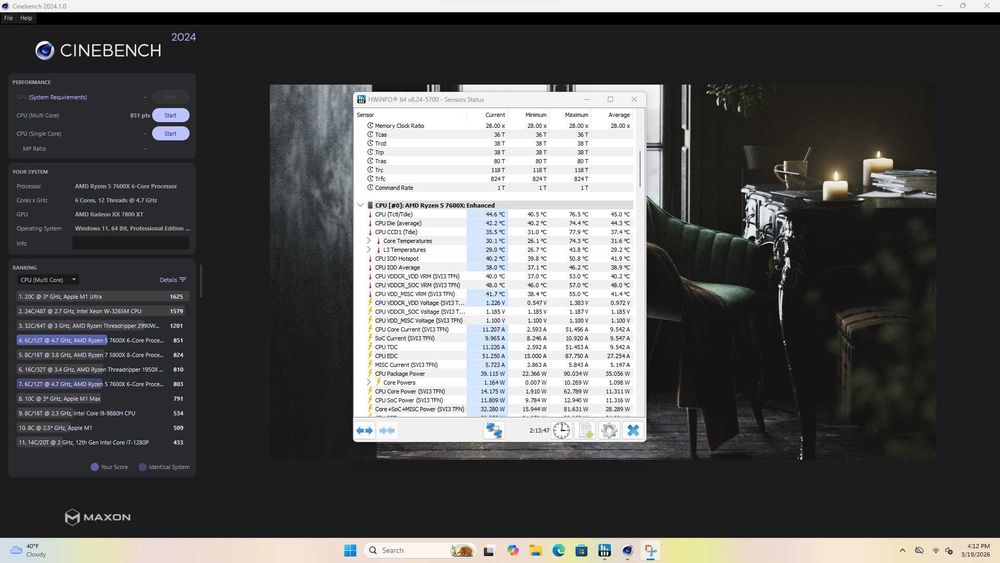Open Snipping Tool taskbar icon
Viewport: 1000px width, 563px height.
pyautogui.click(x=651, y=550)
